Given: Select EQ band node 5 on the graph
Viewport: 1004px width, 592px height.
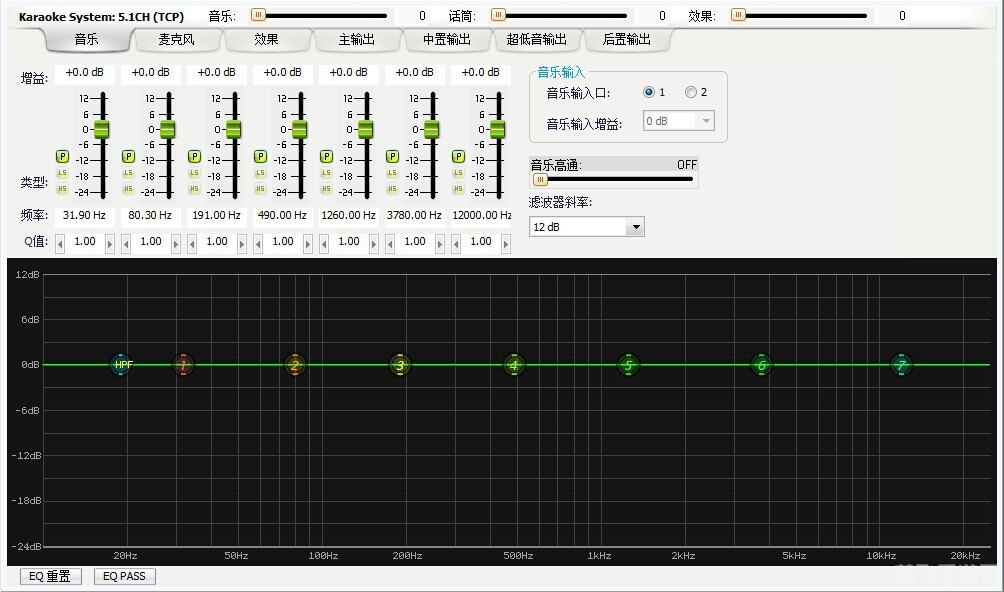Looking at the screenshot, I should (x=627, y=364).
